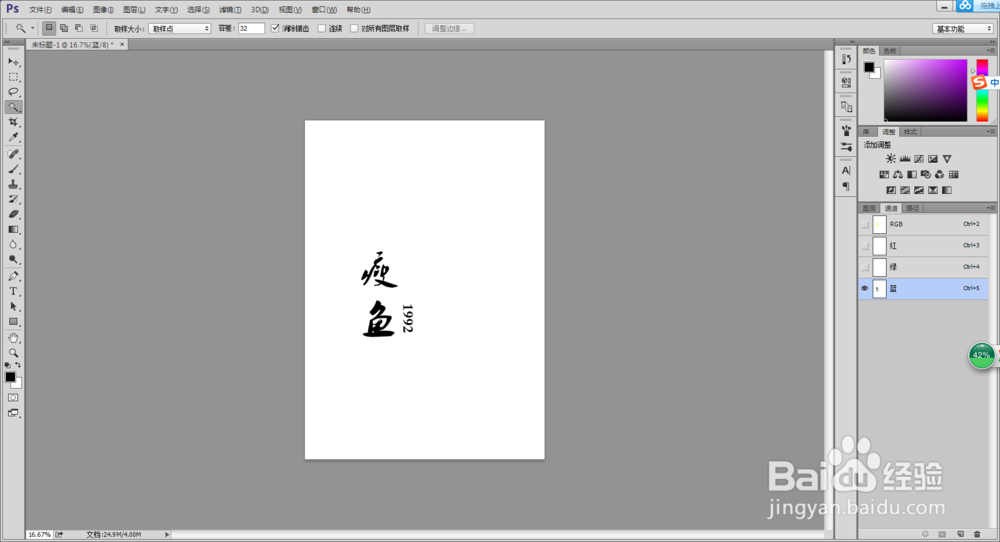Expand the status bar info arrow
Screen dimensions: 1000x542
167,534
